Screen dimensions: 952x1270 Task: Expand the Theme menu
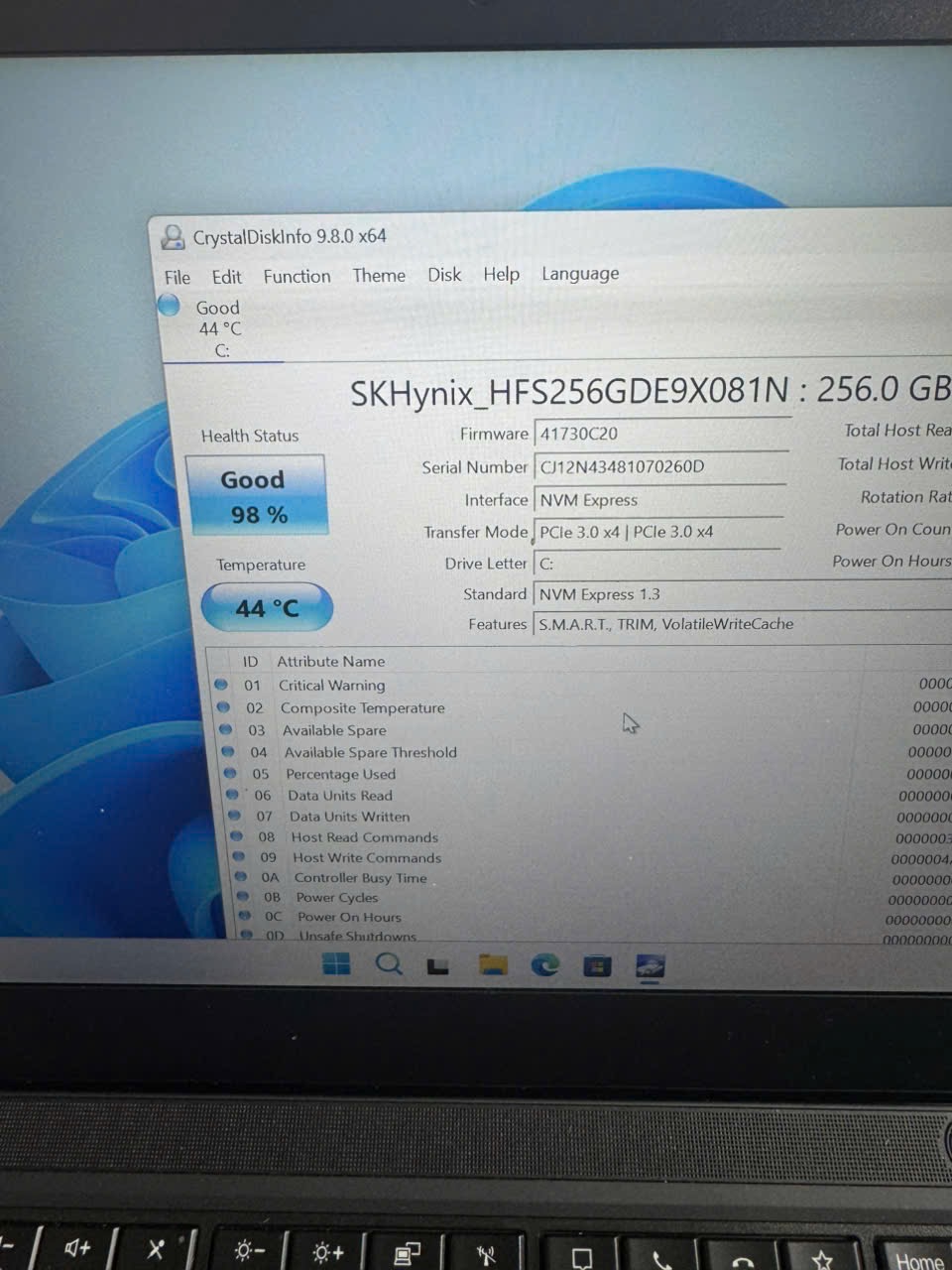[379, 276]
